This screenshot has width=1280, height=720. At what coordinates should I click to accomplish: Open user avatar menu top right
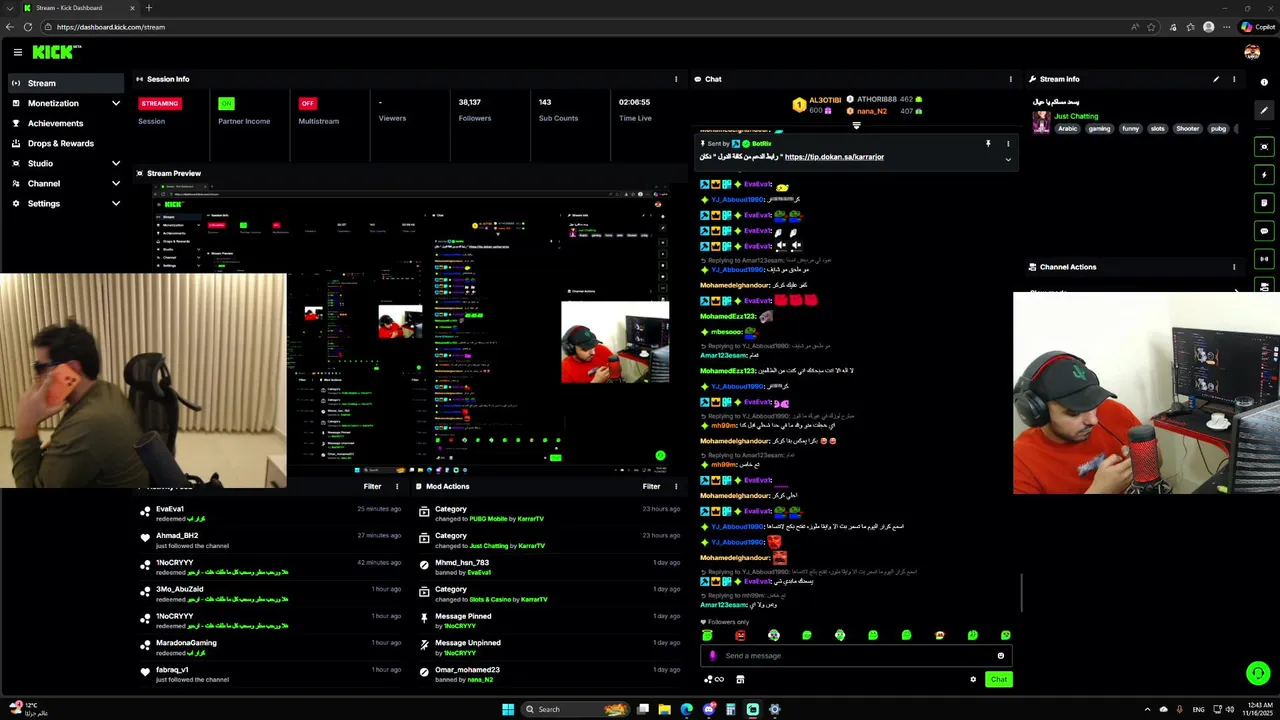[1252, 52]
